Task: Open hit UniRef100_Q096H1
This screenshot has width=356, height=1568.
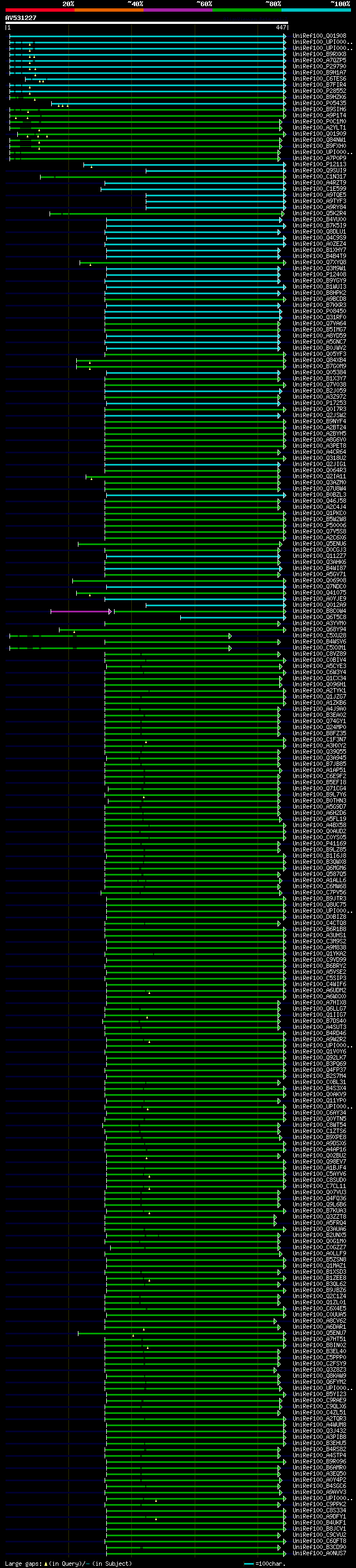Action: tap(319, 684)
